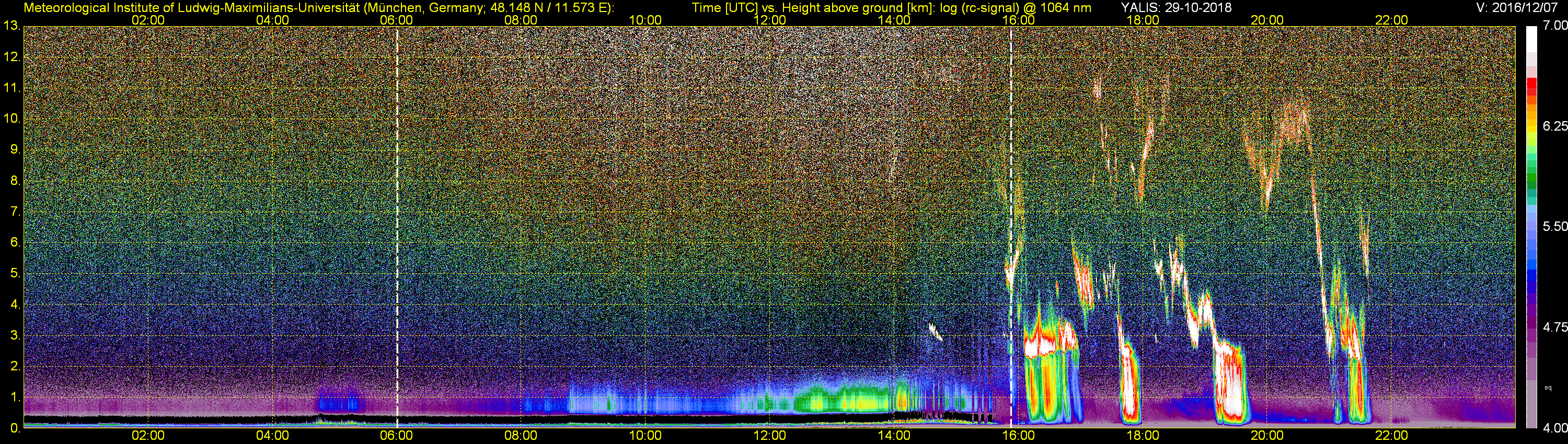Click the 20:00 label on the bottom time axis

(1267, 436)
